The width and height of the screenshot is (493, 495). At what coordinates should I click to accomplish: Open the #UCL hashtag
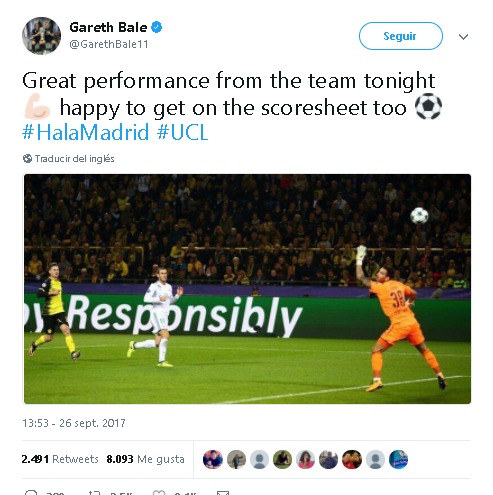(182, 132)
